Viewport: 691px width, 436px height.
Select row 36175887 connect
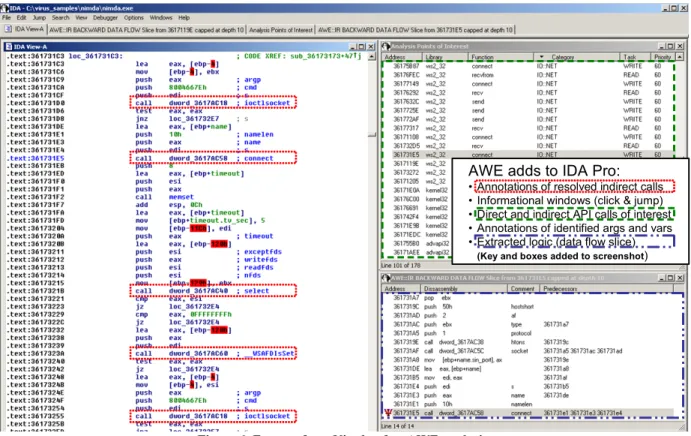(x=528, y=66)
